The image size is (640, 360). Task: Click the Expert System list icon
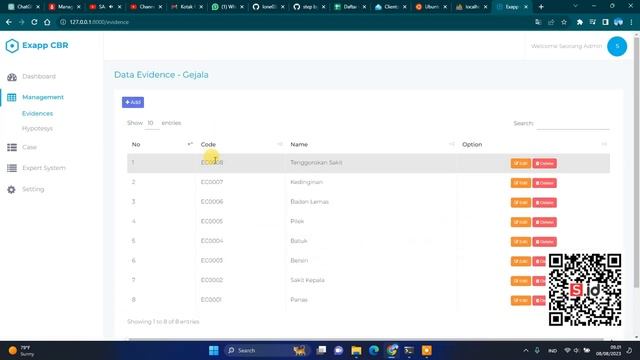pyautogui.click(x=12, y=168)
